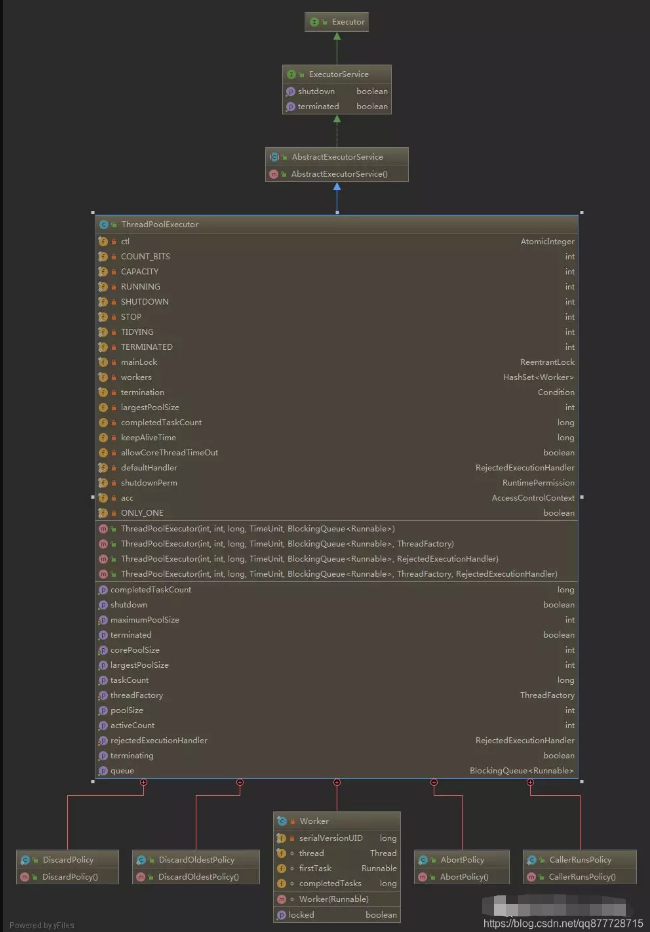Click the allowCoreThreadTimeOut field name
The image size is (650, 932).
(x=169, y=452)
